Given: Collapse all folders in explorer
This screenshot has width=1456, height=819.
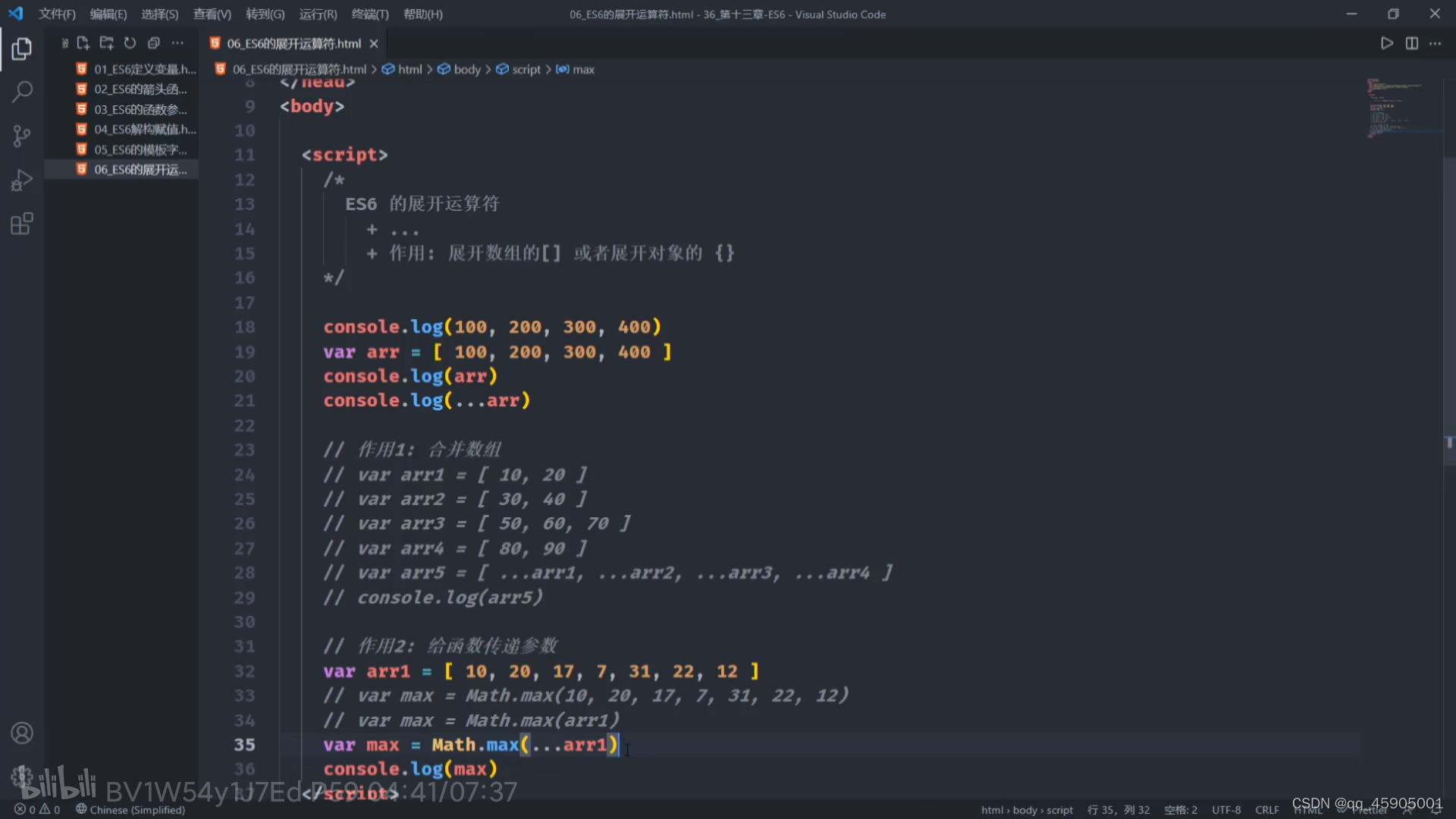Looking at the screenshot, I should [x=153, y=43].
